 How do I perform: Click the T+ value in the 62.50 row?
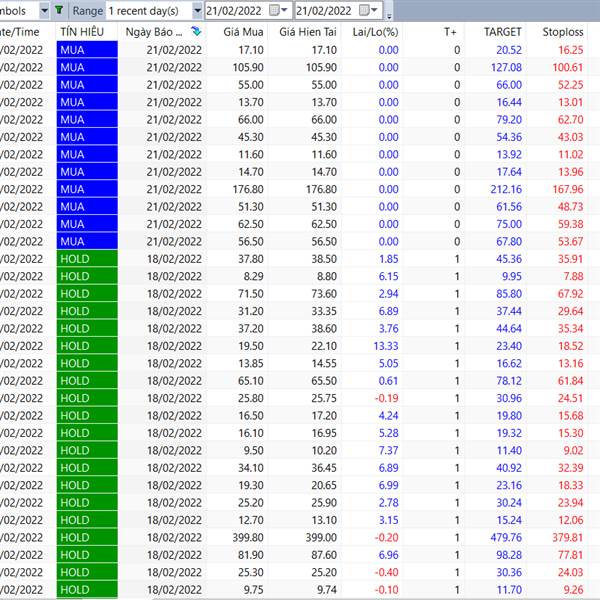click(x=457, y=224)
